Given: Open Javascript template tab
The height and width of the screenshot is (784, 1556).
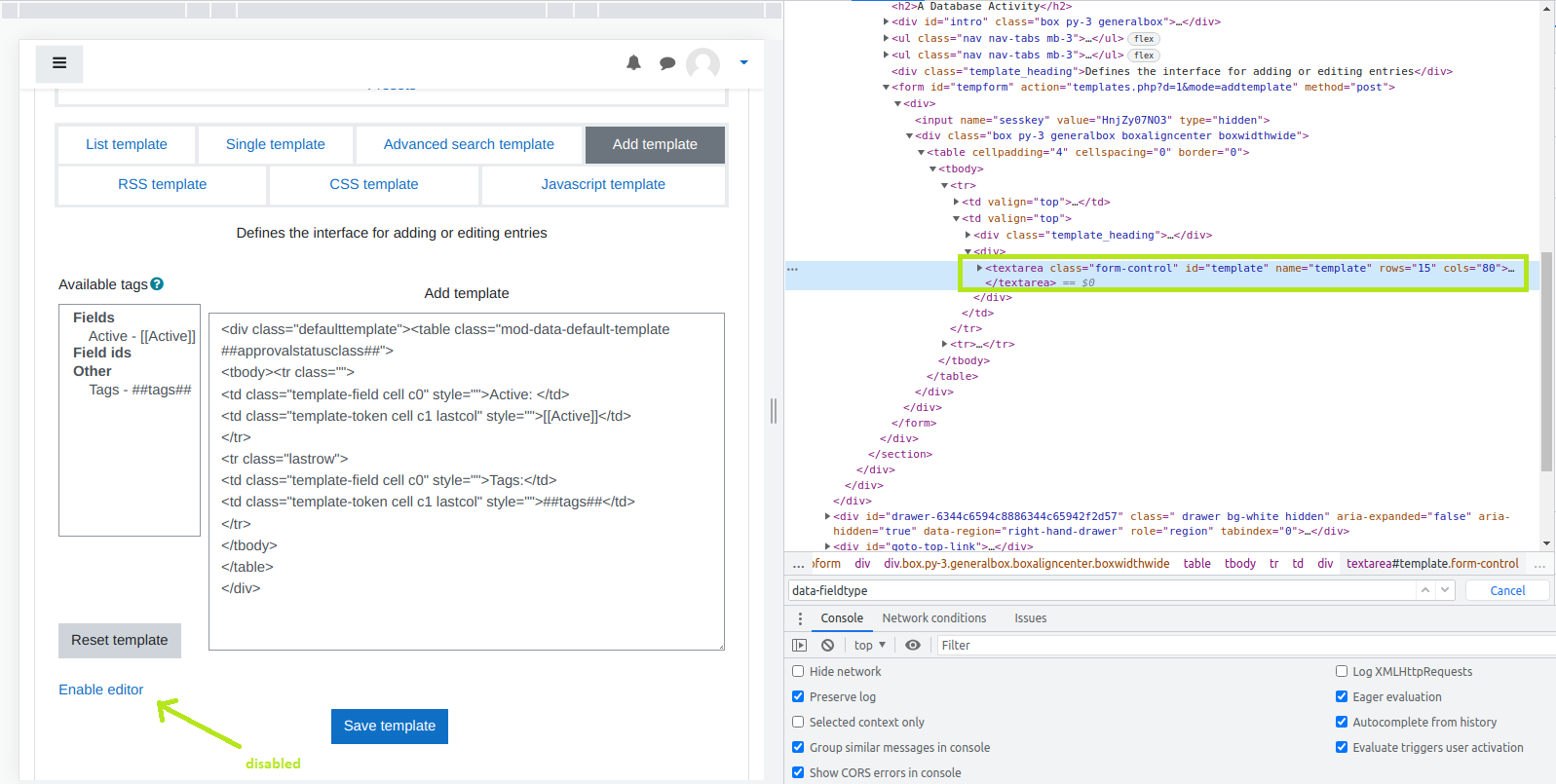Looking at the screenshot, I should click(603, 184).
